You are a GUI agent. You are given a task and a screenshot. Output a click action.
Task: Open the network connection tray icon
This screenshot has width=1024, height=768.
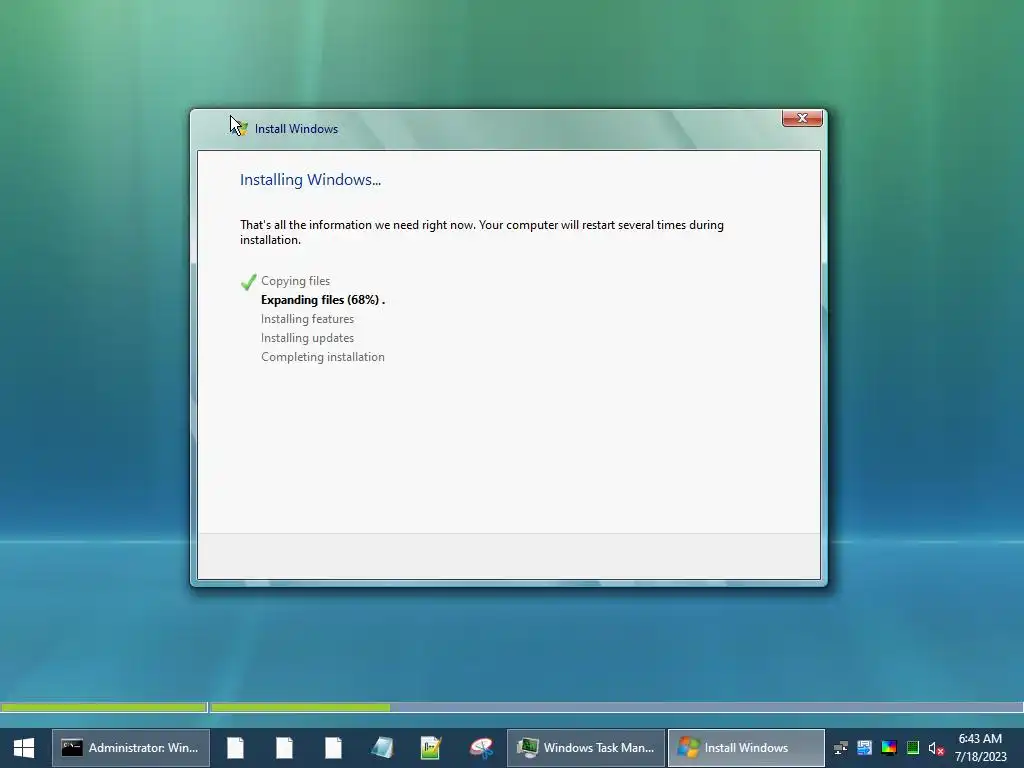tap(841, 748)
